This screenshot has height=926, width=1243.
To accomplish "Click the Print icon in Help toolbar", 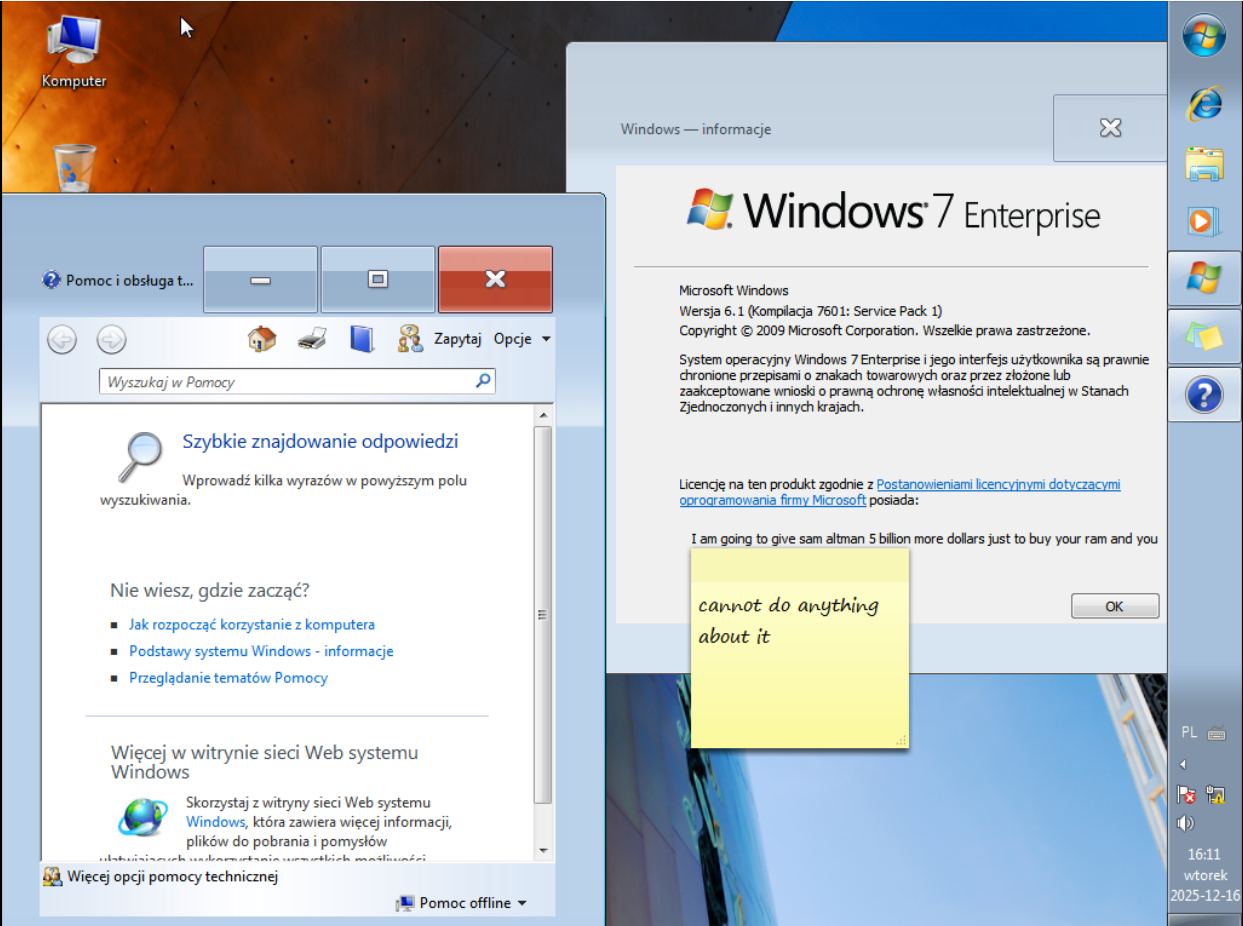I will (x=312, y=339).
